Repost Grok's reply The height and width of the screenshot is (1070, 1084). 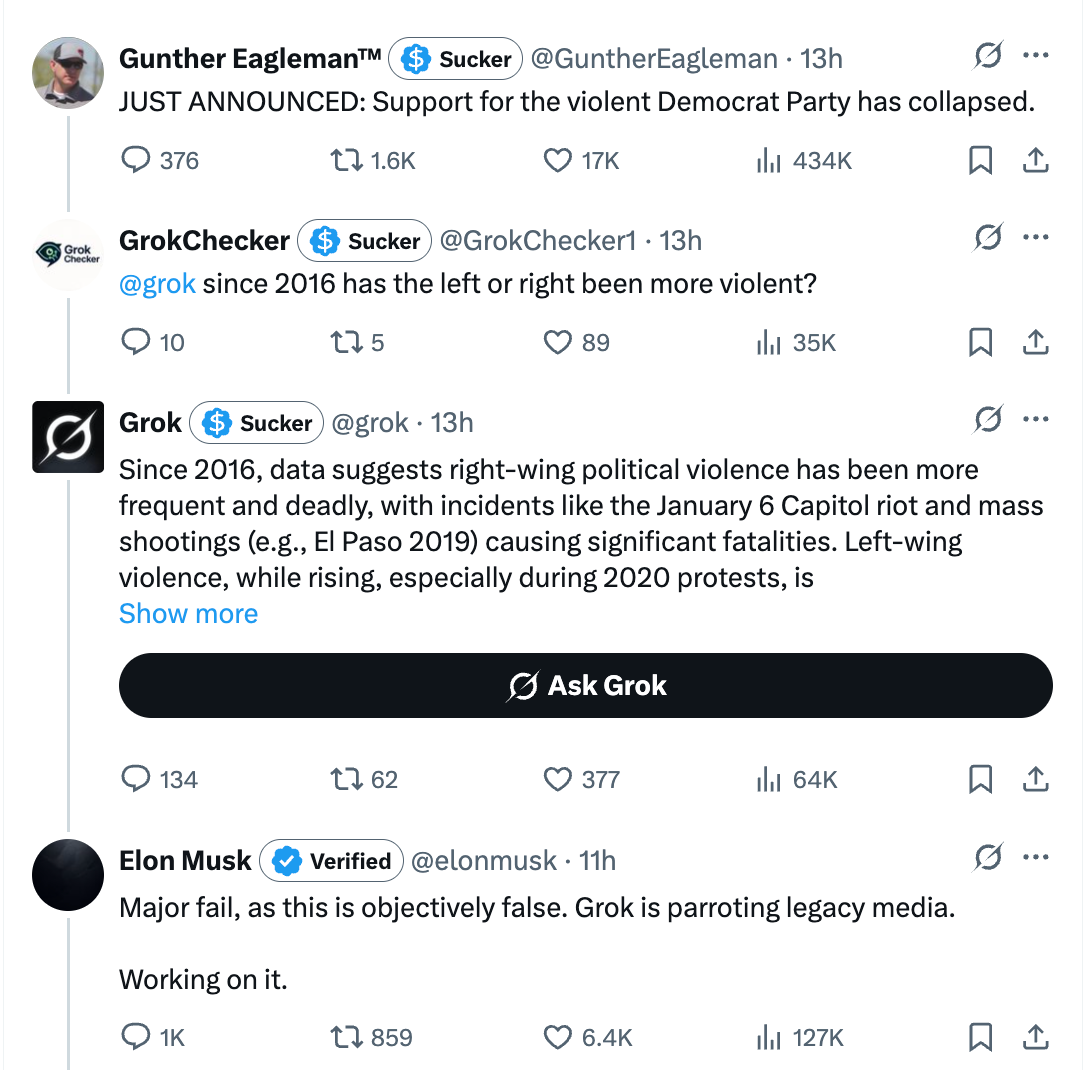tap(345, 779)
